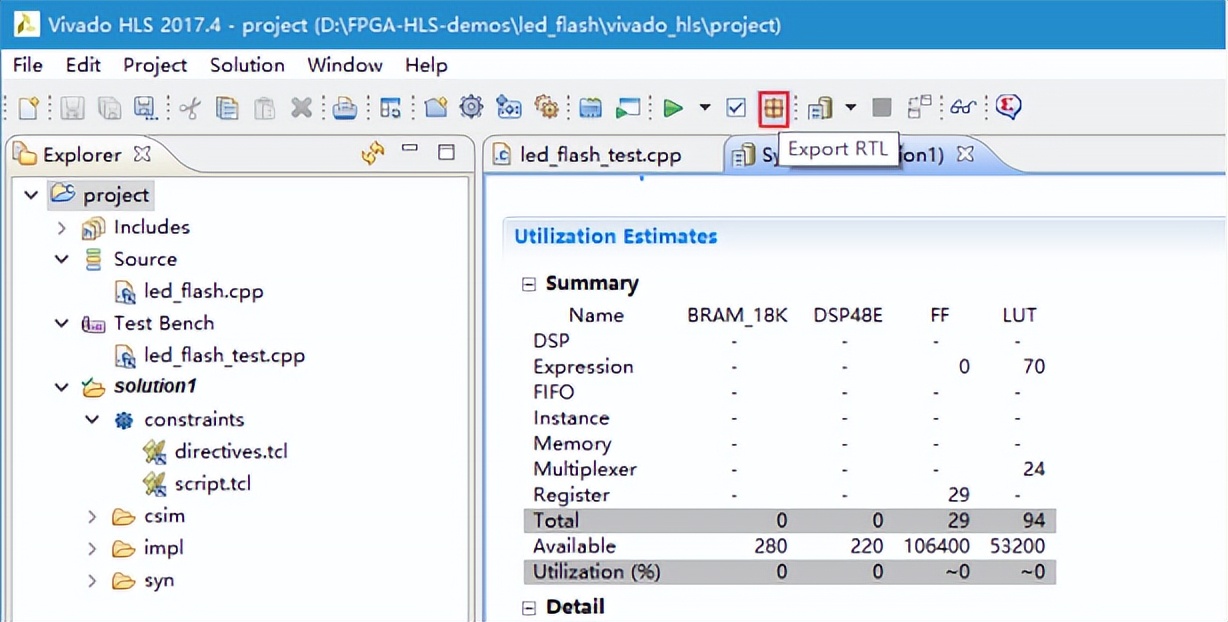Viewport: 1228px width, 622px height.
Task: Click the gray Stop square icon
Action: coord(881,107)
